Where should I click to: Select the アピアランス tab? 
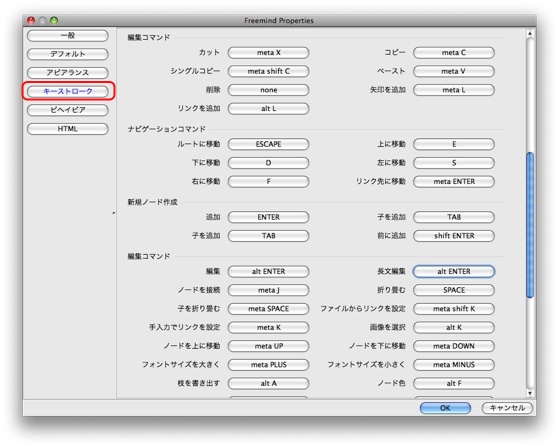click(68, 73)
